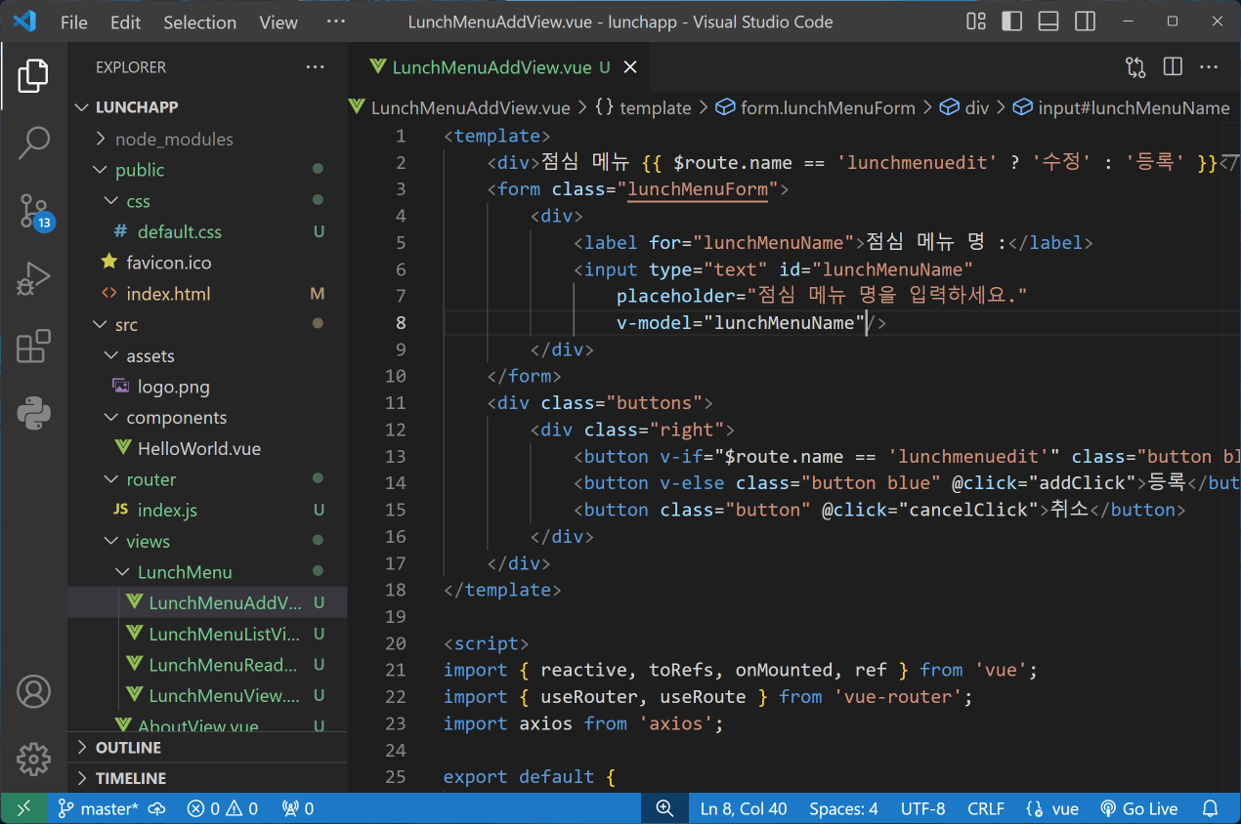Collapse the public folder
Image resolution: width=1241 pixels, height=824 pixels.
coord(208,170)
